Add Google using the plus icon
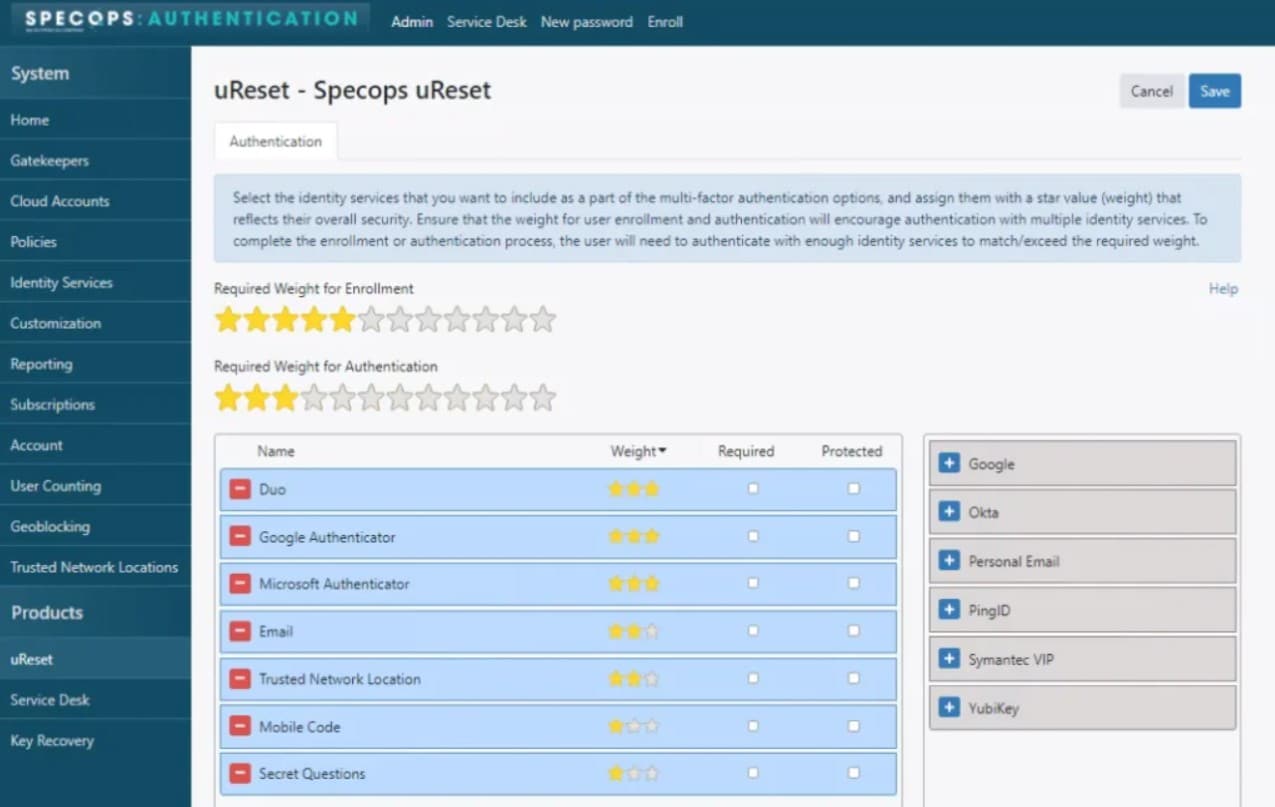Viewport: 1275px width, 807px height. click(x=950, y=463)
